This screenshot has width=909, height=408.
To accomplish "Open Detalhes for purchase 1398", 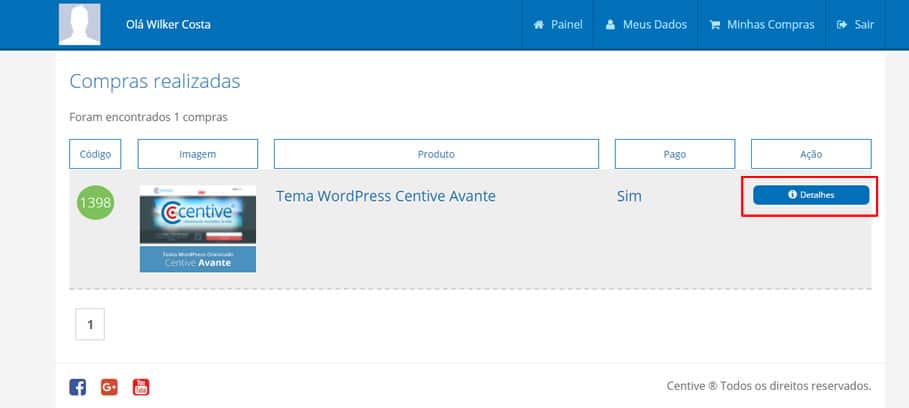I will coord(811,195).
